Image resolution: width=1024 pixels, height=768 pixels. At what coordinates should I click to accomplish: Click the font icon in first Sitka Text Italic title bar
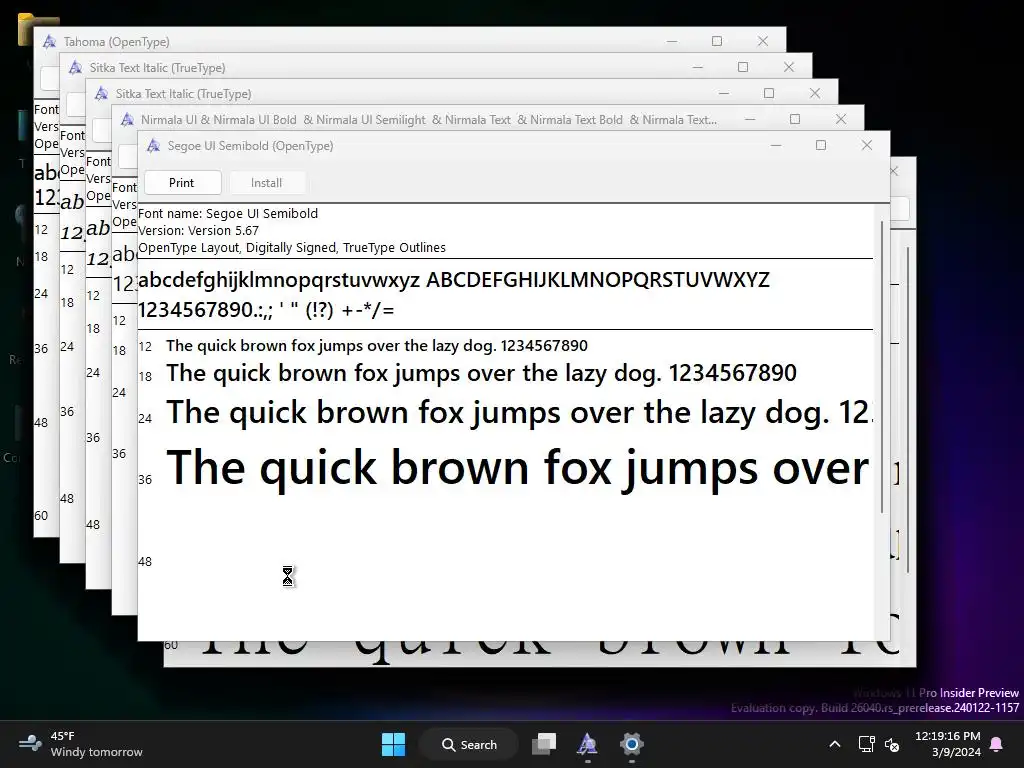[x=75, y=67]
